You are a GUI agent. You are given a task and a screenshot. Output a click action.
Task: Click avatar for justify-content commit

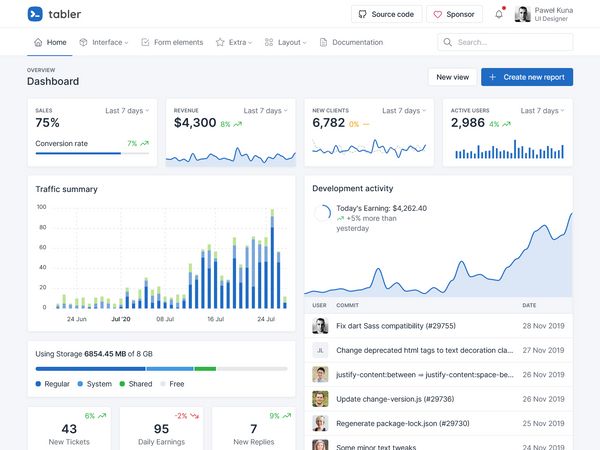pyautogui.click(x=320, y=375)
